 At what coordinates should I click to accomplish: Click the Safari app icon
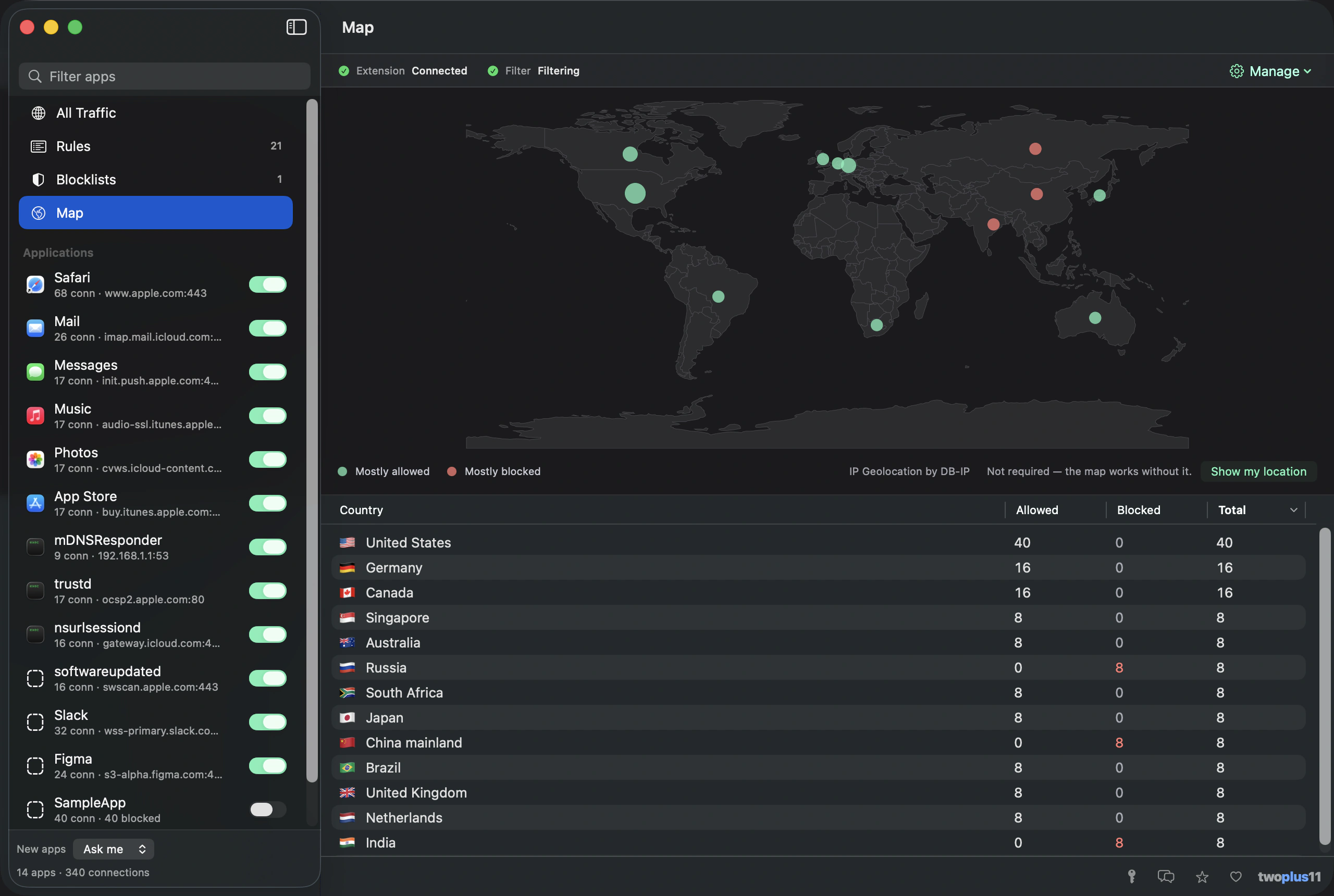pyautogui.click(x=35, y=284)
